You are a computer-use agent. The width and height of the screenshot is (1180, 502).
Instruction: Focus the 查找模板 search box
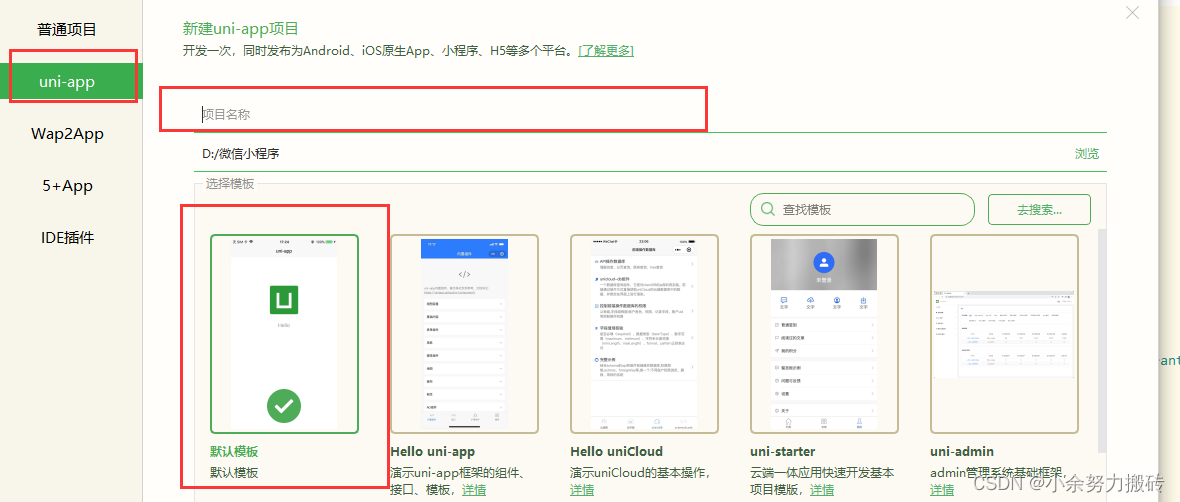(862, 209)
